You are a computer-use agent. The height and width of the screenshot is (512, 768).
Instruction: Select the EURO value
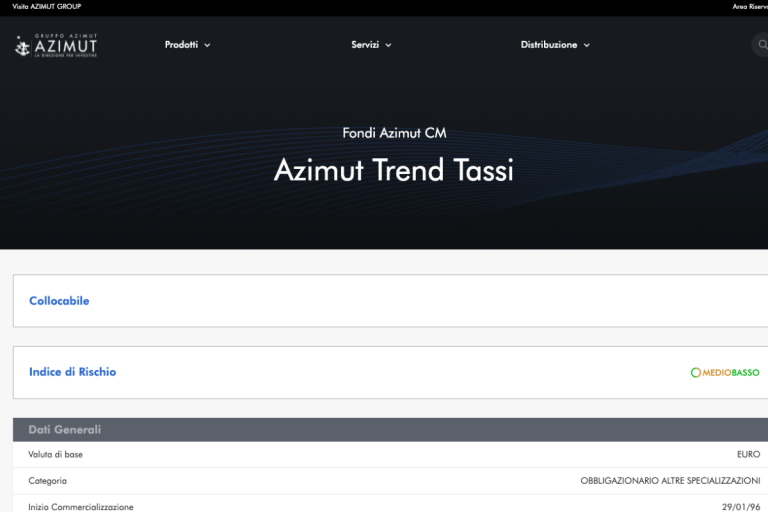[x=748, y=455]
